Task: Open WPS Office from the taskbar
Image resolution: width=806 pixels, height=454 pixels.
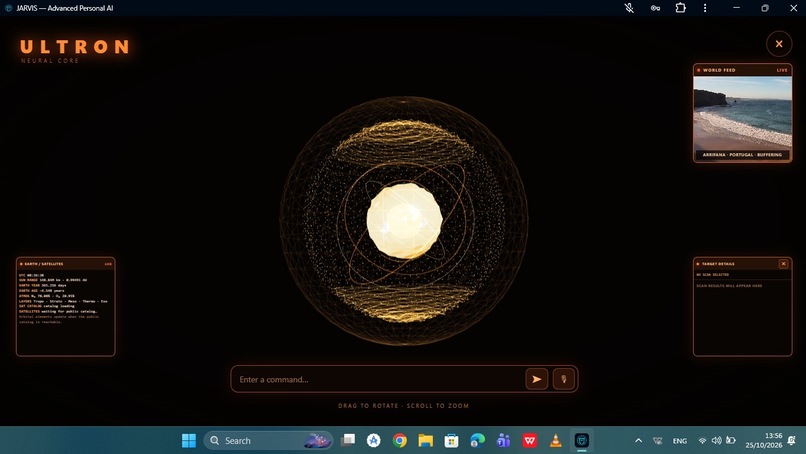Action: 529,441
